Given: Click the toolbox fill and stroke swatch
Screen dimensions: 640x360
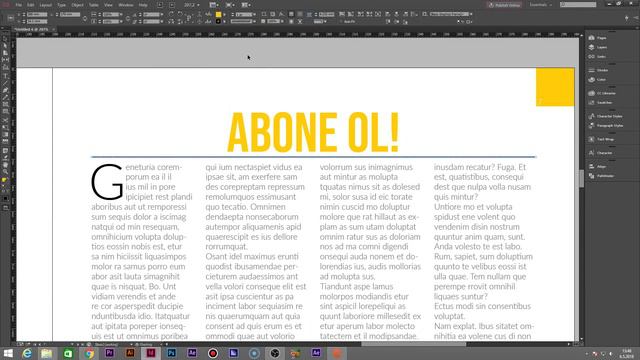Looking at the screenshot, I should click(4, 180).
